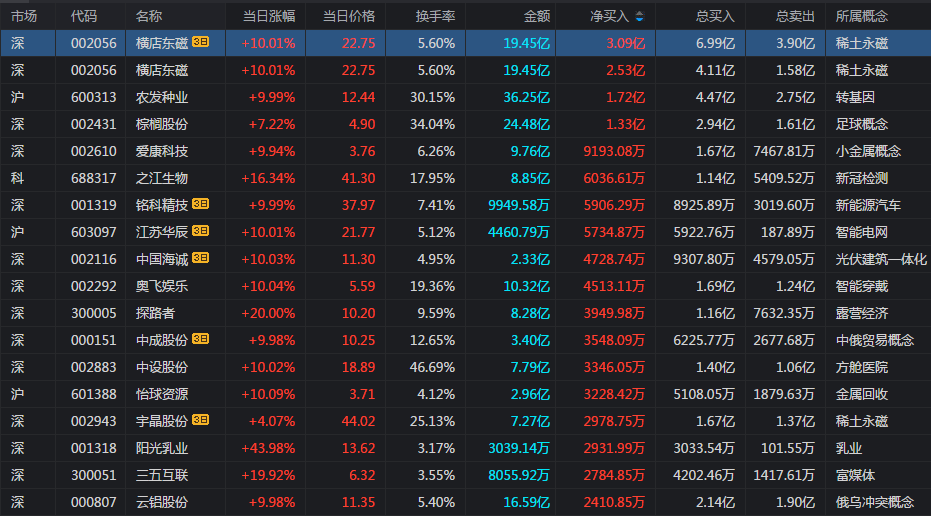931x516 pixels.
Task: Click stock code 688317
Action: (94, 178)
